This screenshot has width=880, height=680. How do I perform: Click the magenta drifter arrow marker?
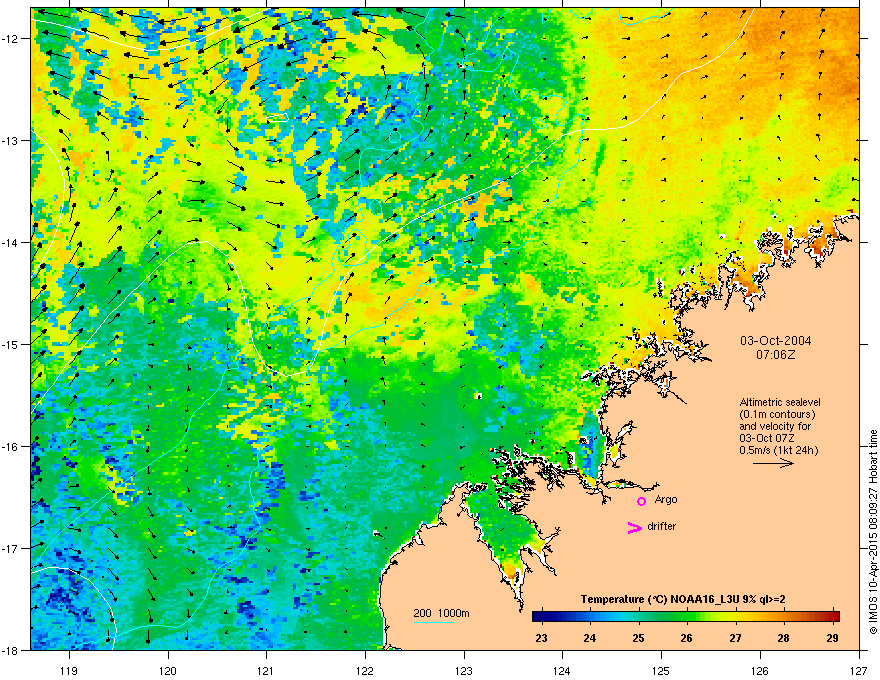pos(635,527)
